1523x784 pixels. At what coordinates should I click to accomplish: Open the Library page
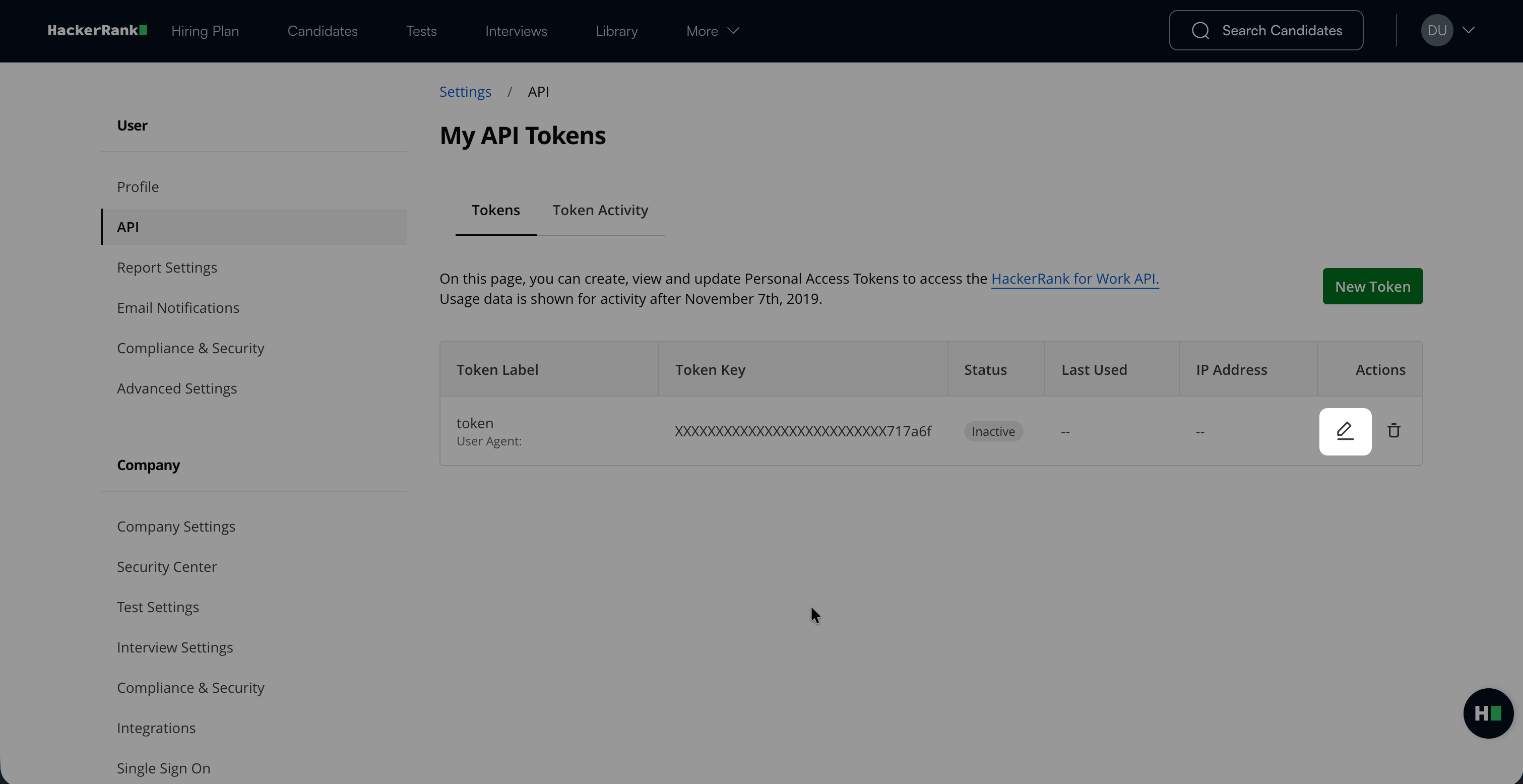point(617,31)
